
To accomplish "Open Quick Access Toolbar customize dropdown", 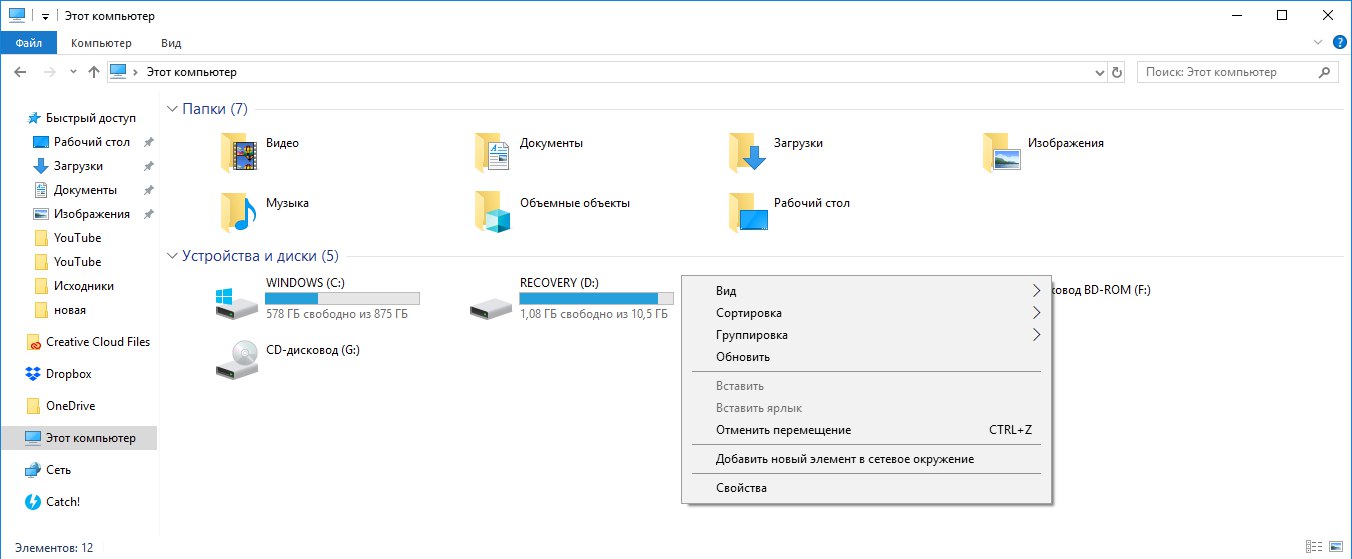I will click(x=45, y=17).
